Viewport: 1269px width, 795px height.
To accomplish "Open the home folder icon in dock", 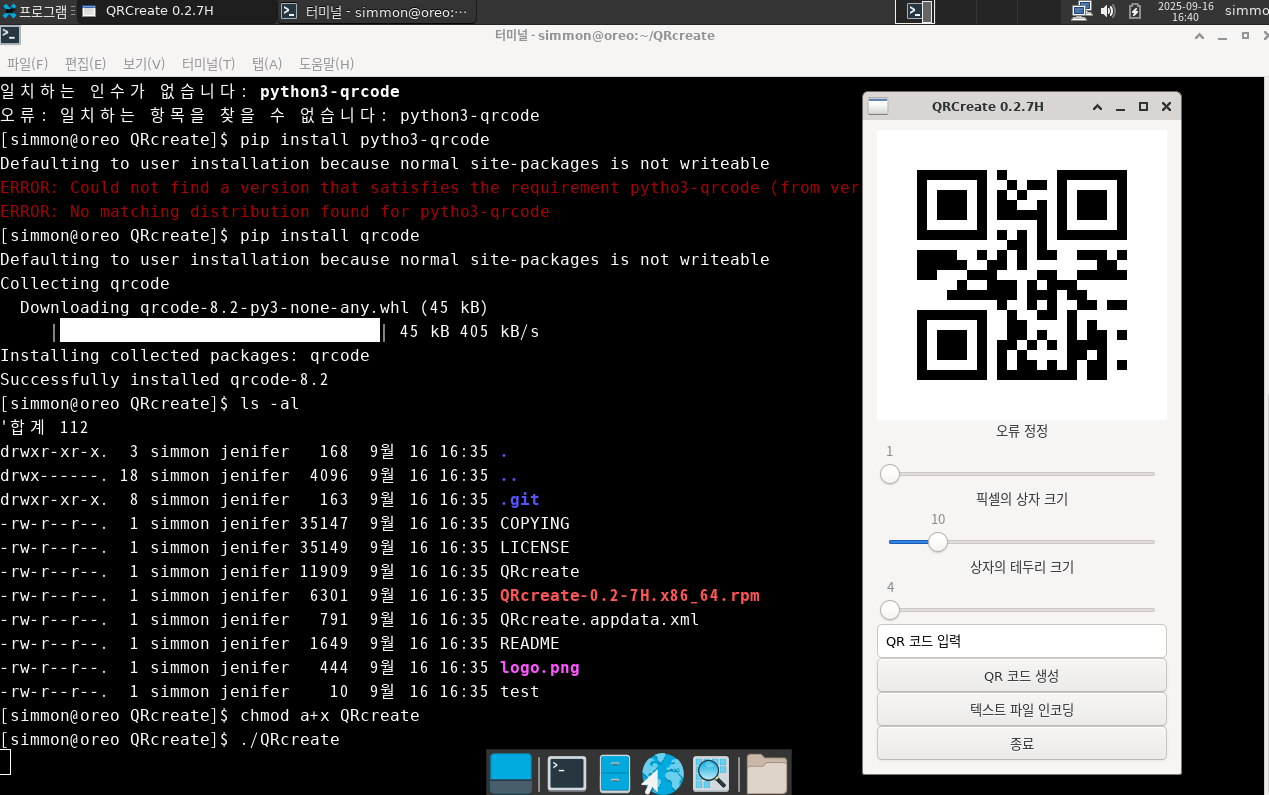I will click(x=766, y=773).
